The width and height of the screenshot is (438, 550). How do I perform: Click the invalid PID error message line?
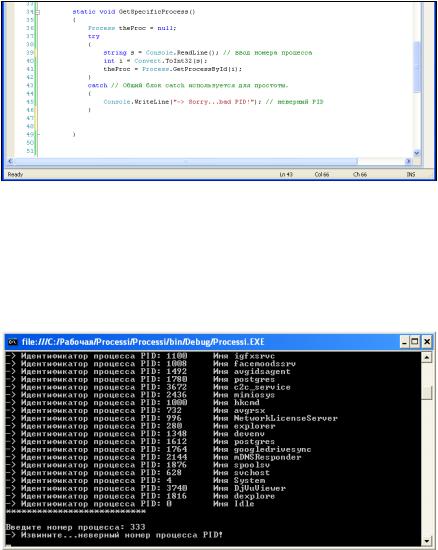click(x=114, y=535)
